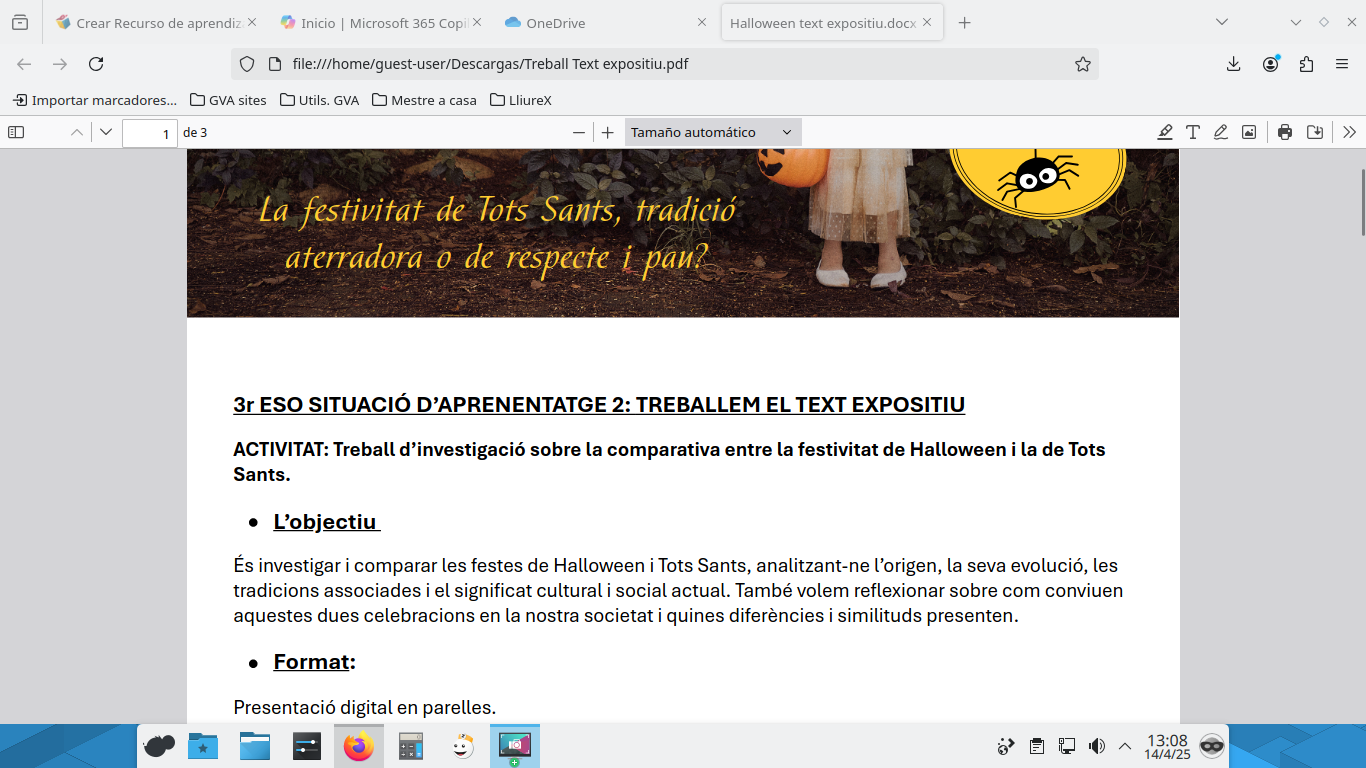Open the GVA sites bookmark folder

click(228, 100)
